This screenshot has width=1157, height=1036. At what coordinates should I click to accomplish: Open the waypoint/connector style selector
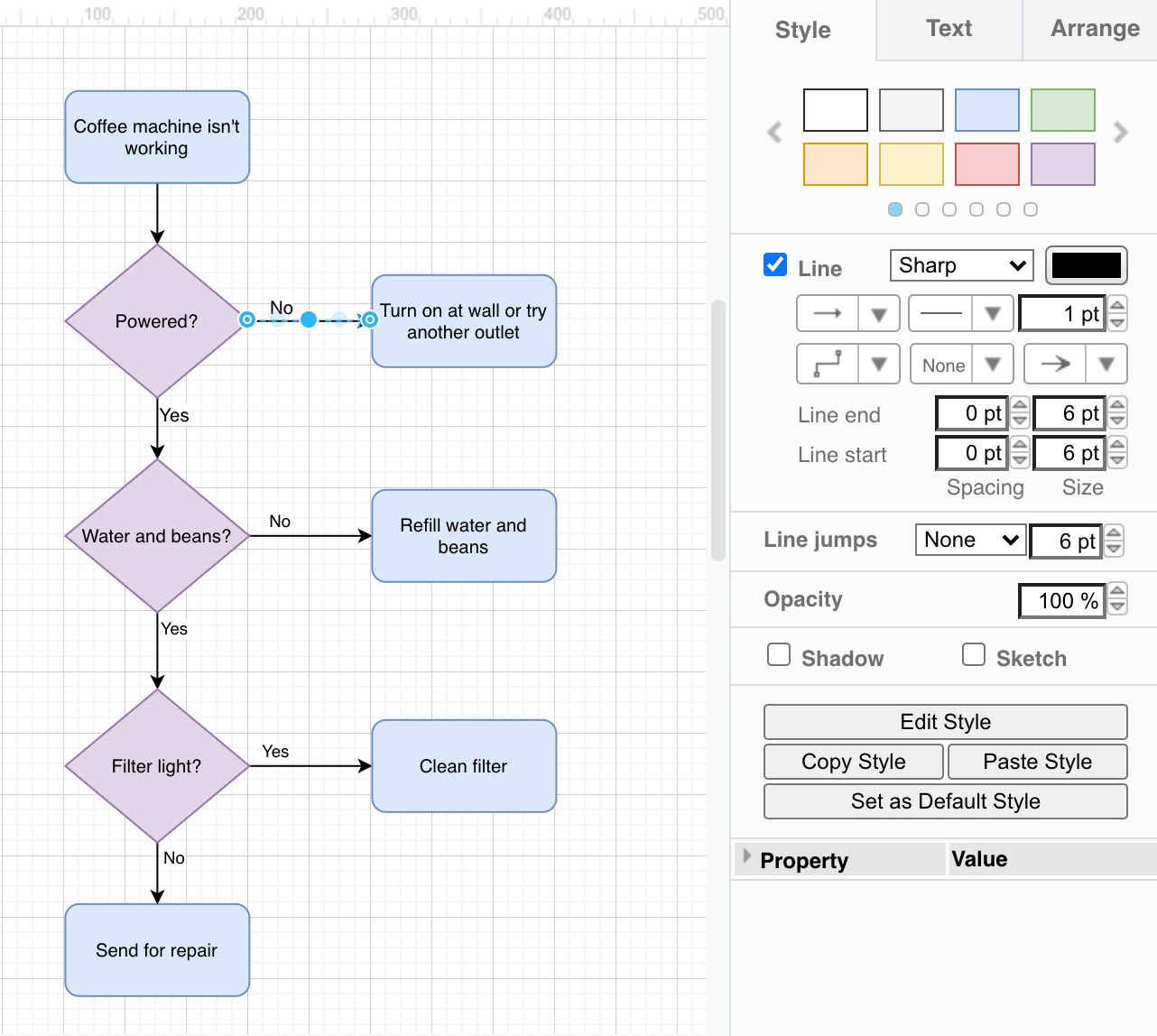pyautogui.click(x=880, y=364)
